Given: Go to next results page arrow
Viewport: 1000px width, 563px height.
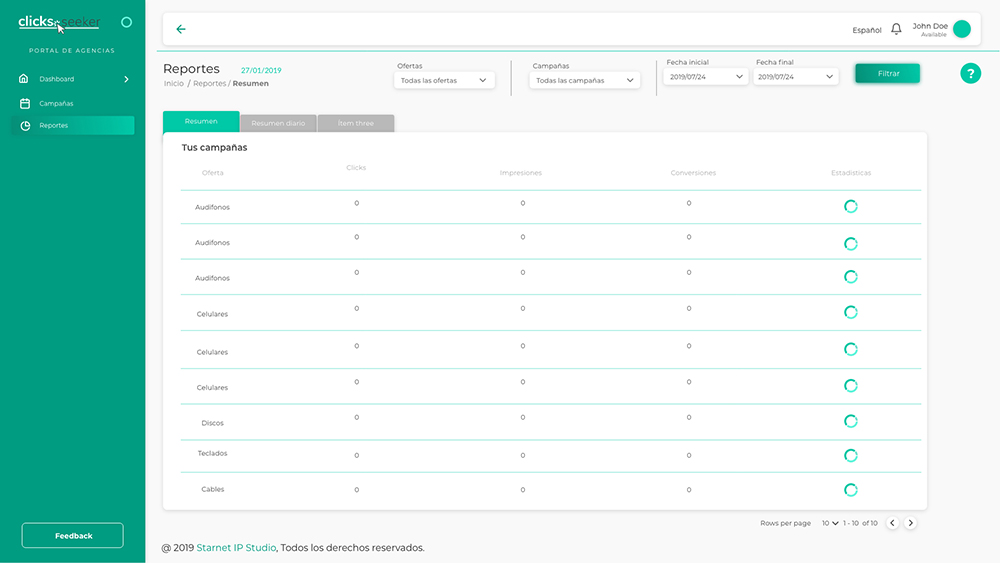Looking at the screenshot, I should [x=911, y=523].
